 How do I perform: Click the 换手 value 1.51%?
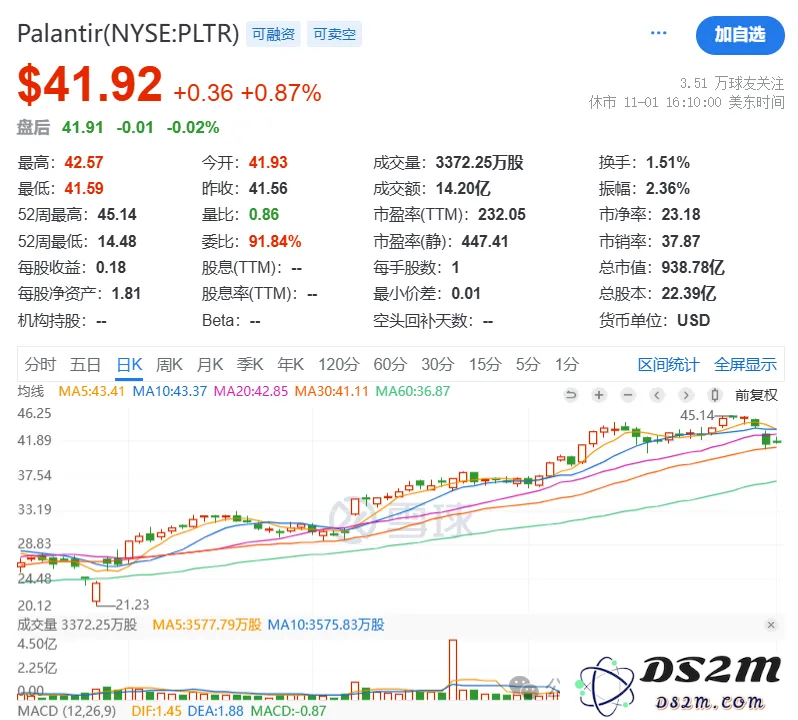668,162
